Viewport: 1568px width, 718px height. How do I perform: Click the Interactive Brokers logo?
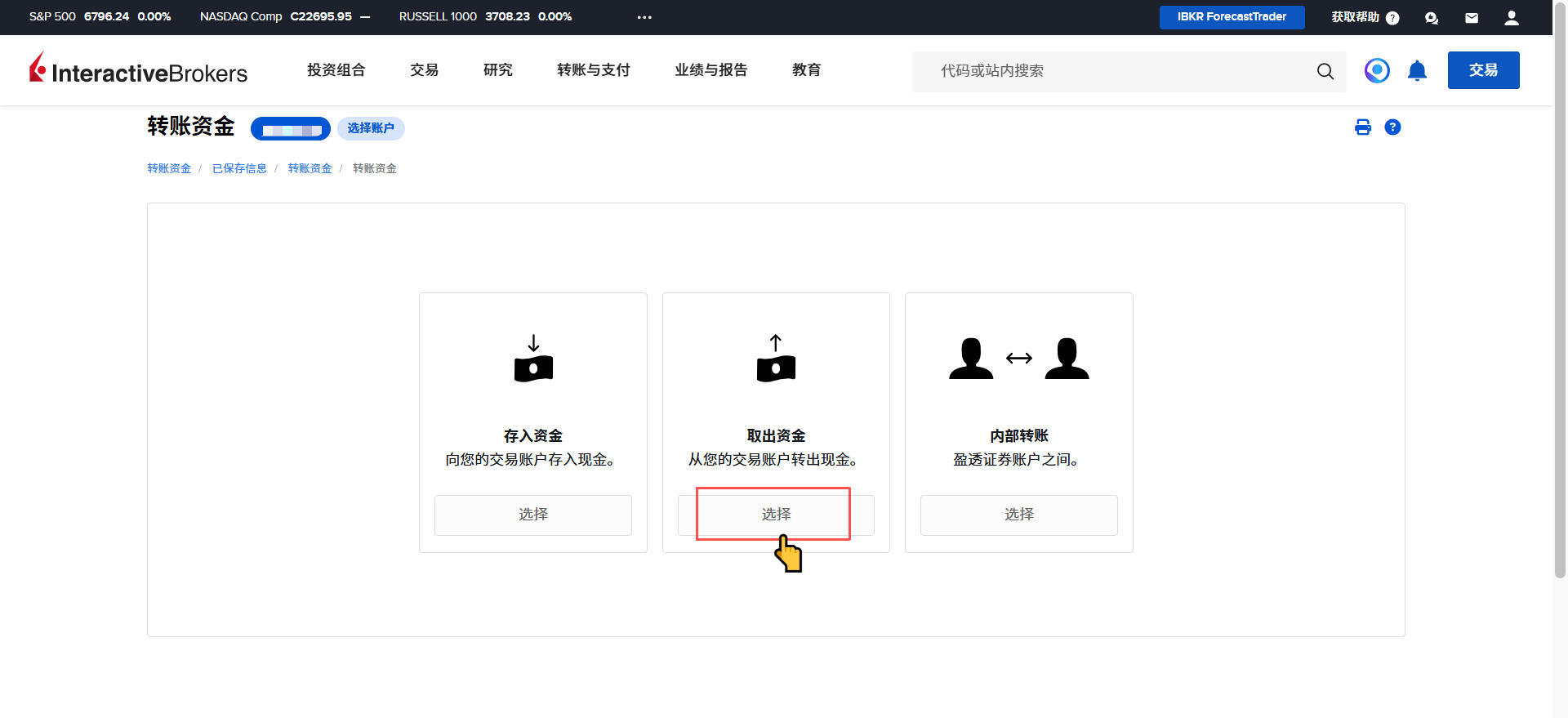pyautogui.click(x=138, y=70)
